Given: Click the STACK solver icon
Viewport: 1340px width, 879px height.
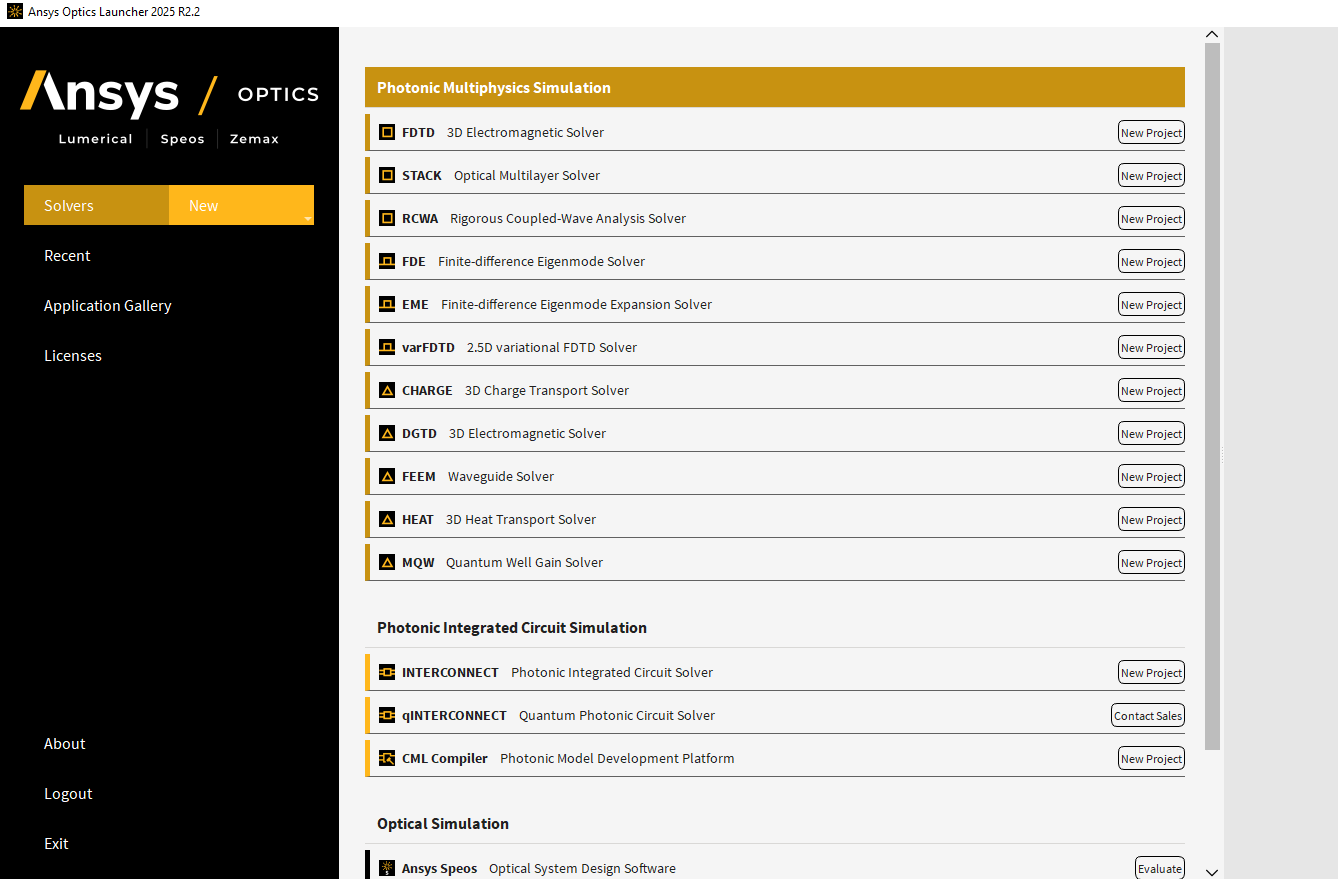Looking at the screenshot, I should click(387, 175).
